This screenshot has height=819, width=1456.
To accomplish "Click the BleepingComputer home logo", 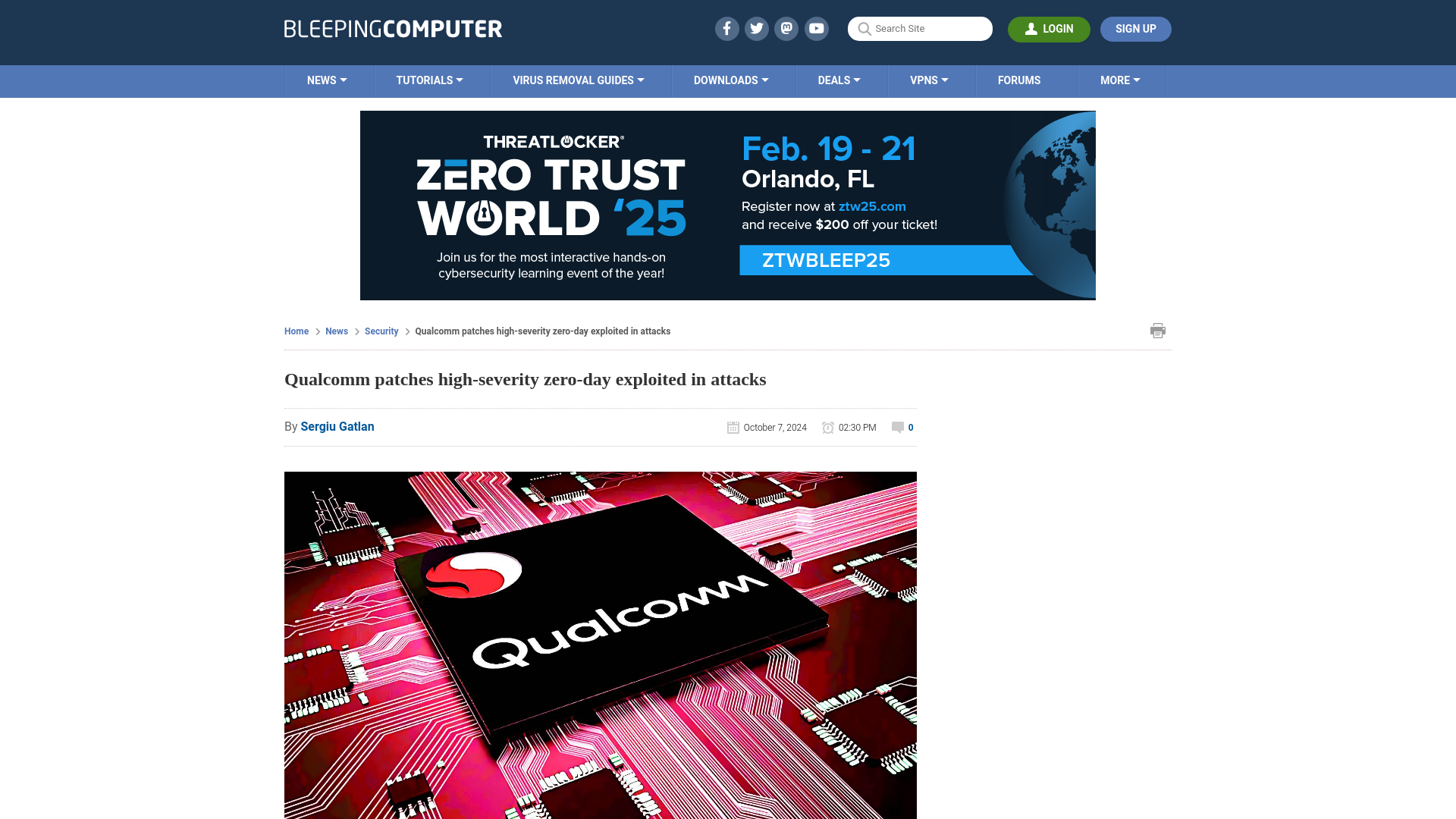I will coord(391,28).
